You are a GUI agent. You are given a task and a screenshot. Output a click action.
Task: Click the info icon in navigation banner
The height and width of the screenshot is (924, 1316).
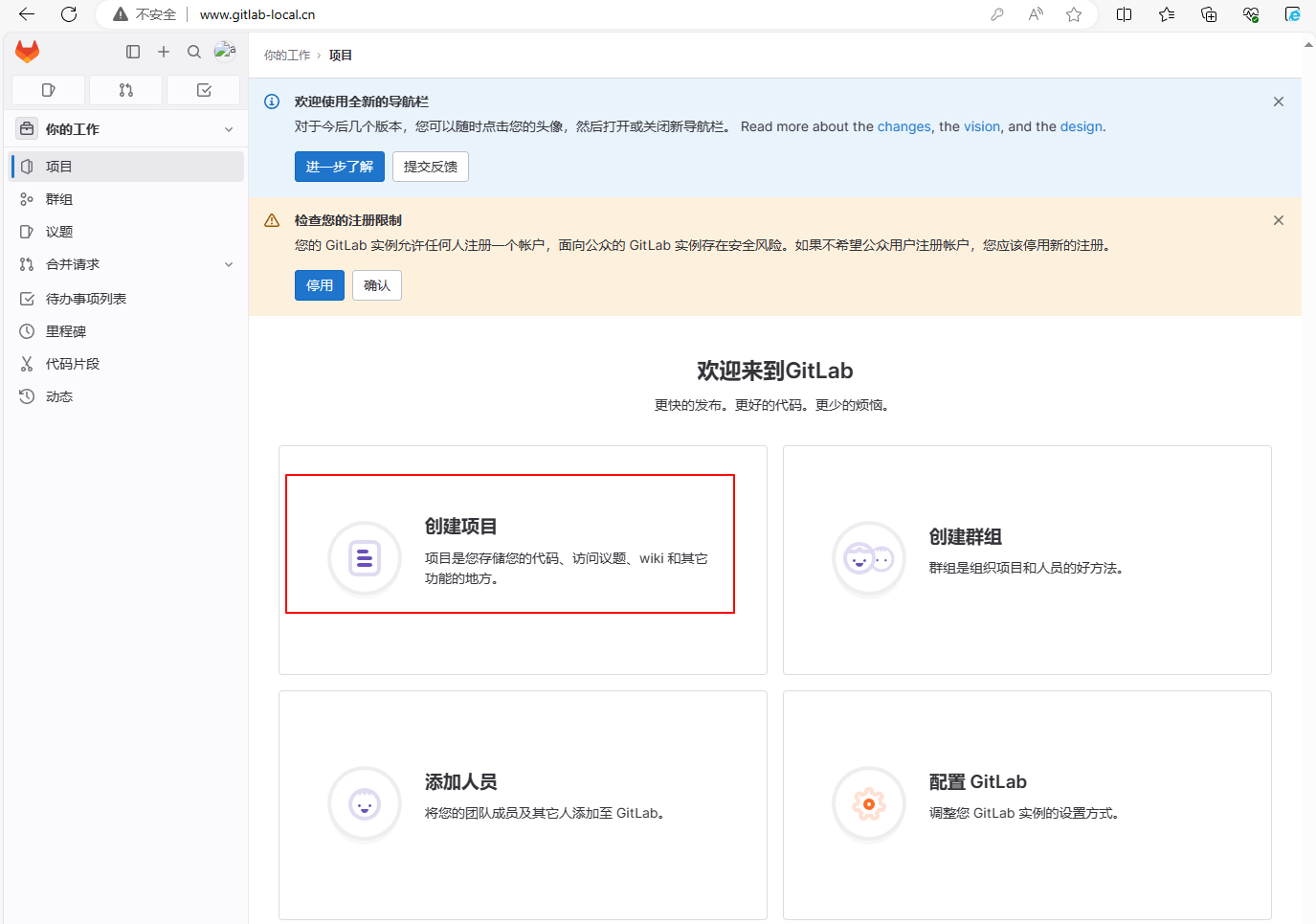tap(272, 101)
